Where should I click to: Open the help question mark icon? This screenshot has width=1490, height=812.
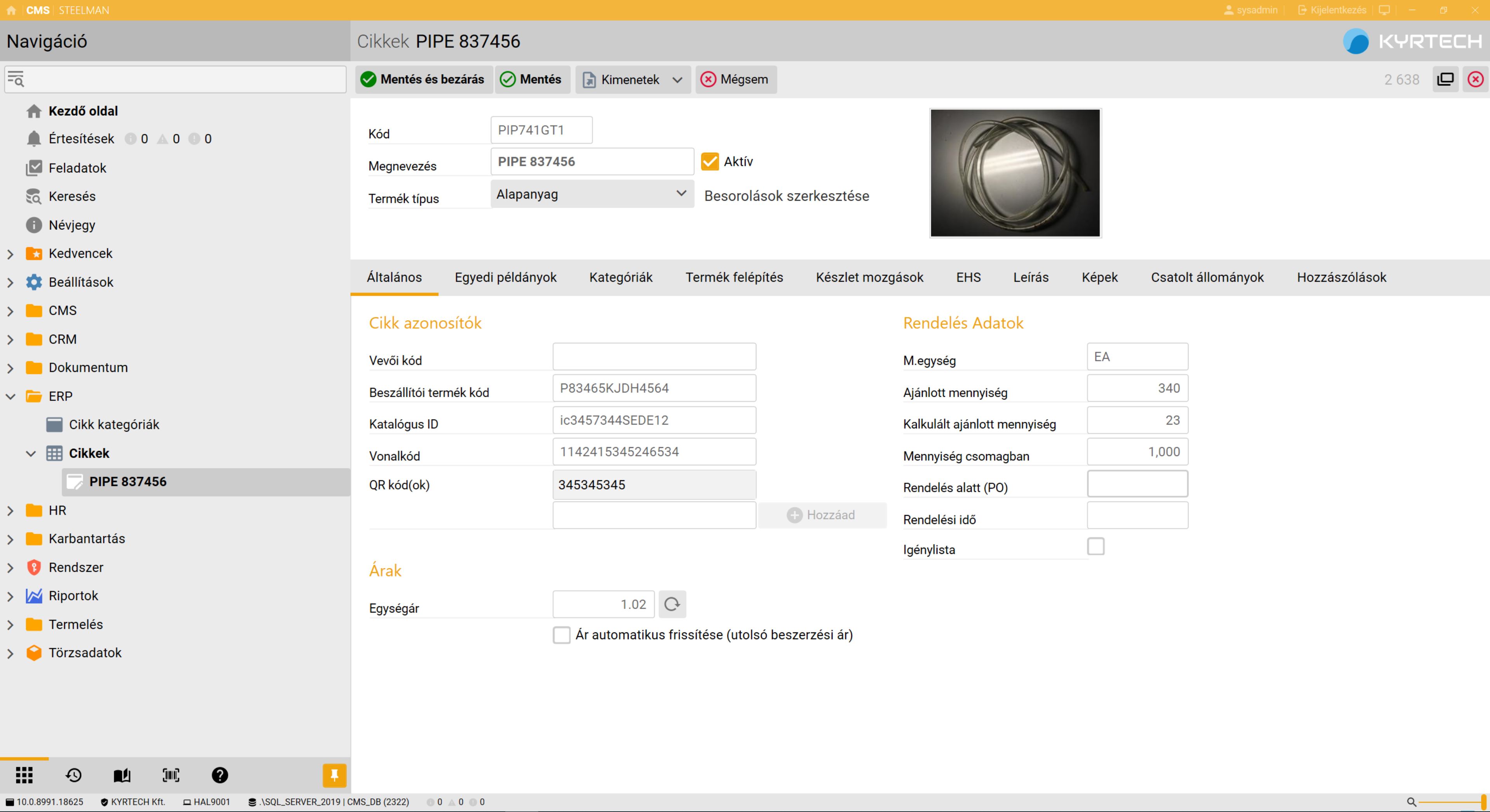[220, 775]
